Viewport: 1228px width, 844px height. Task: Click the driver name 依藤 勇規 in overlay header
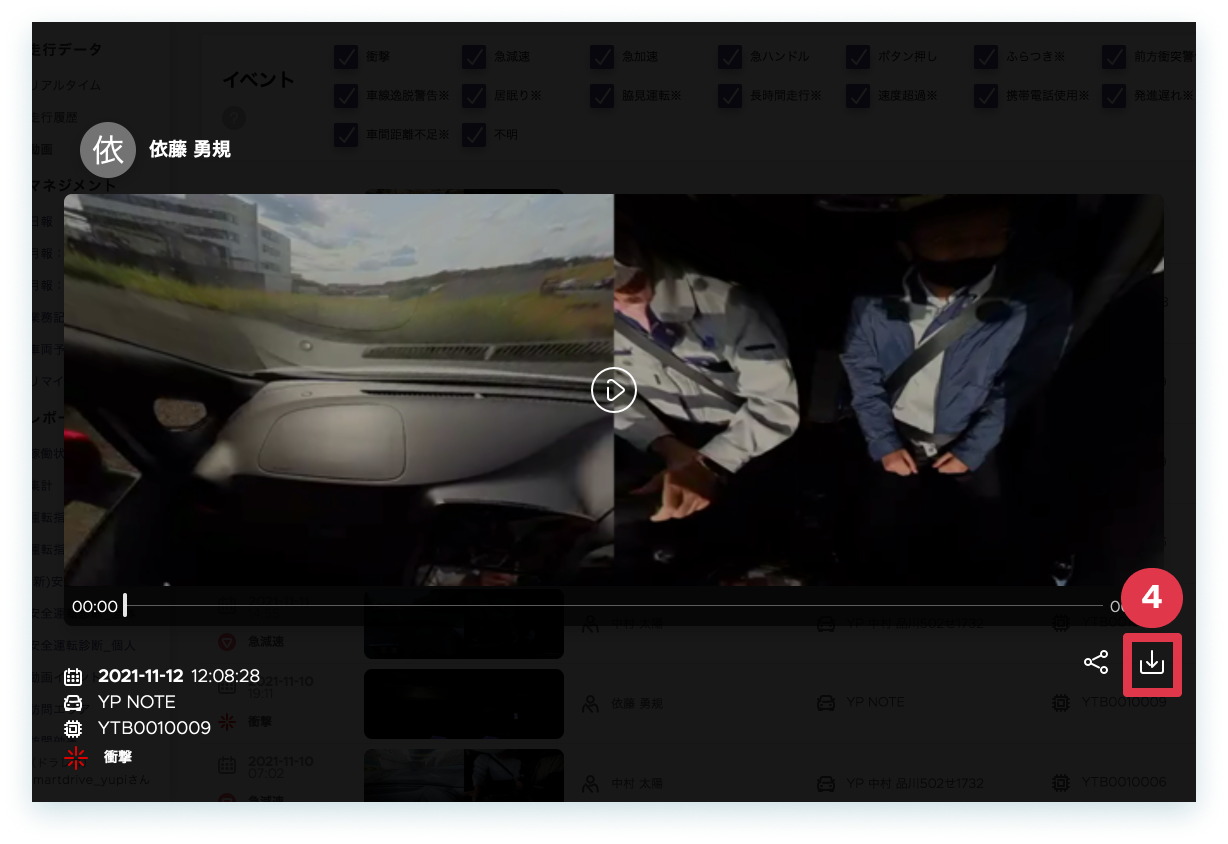click(x=190, y=150)
